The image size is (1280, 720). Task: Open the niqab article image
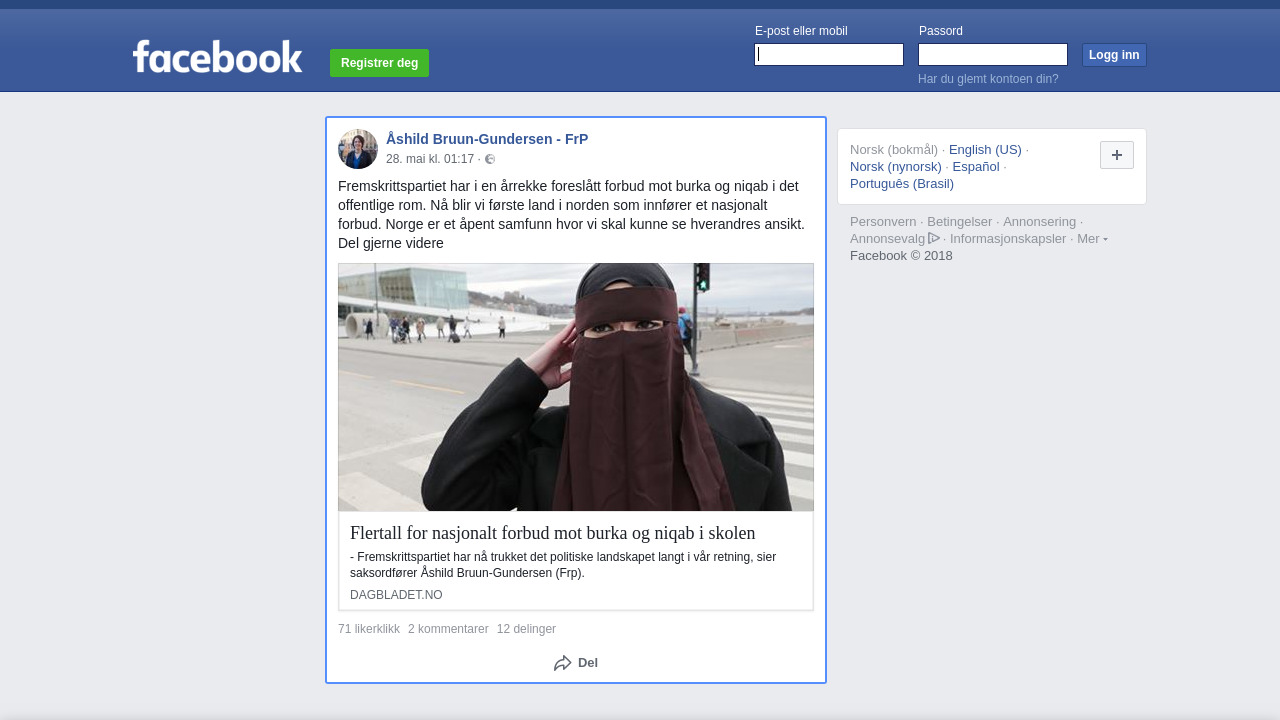click(x=576, y=387)
